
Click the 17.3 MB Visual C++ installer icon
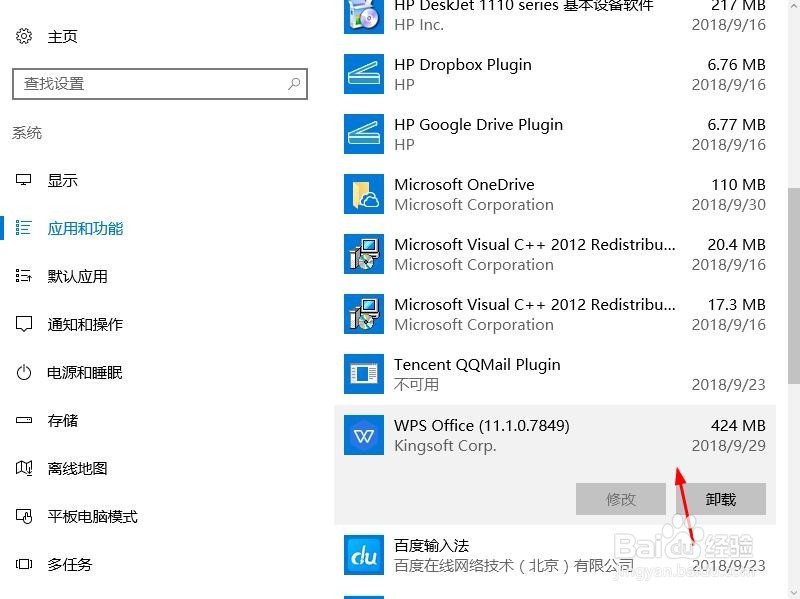pyautogui.click(x=364, y=314)
